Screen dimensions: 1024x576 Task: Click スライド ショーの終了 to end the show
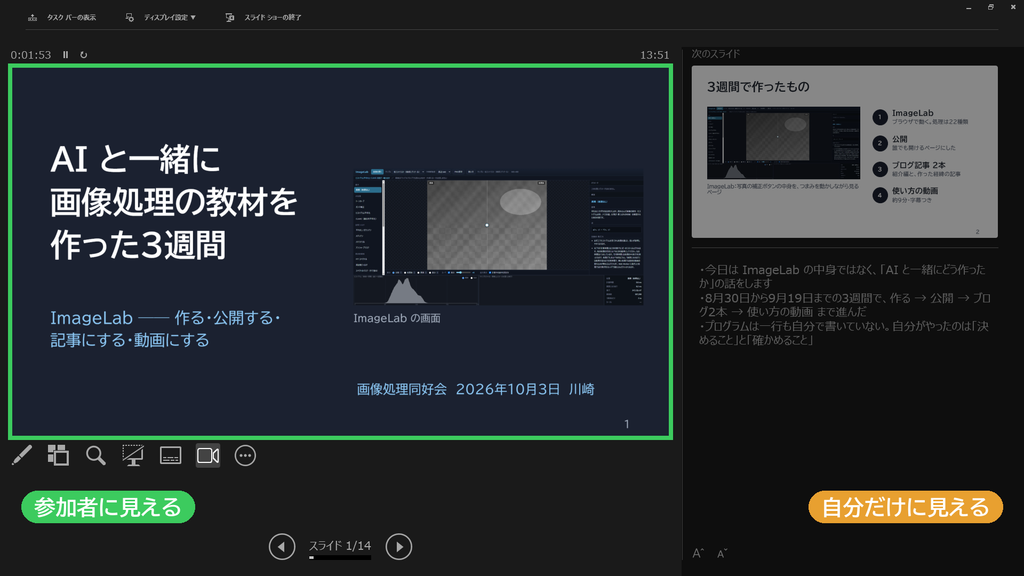(273, 18)
